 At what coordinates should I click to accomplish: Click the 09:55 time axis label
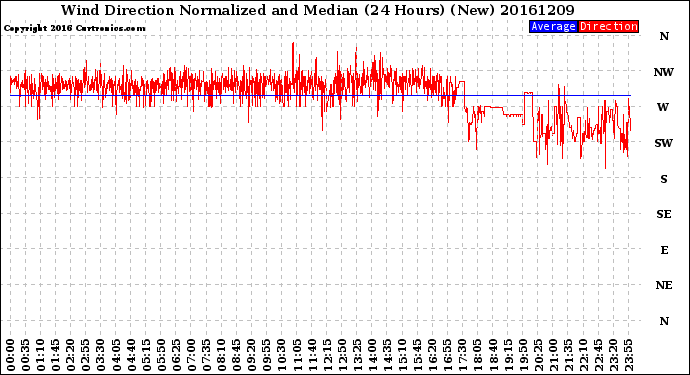pos(267,355)
